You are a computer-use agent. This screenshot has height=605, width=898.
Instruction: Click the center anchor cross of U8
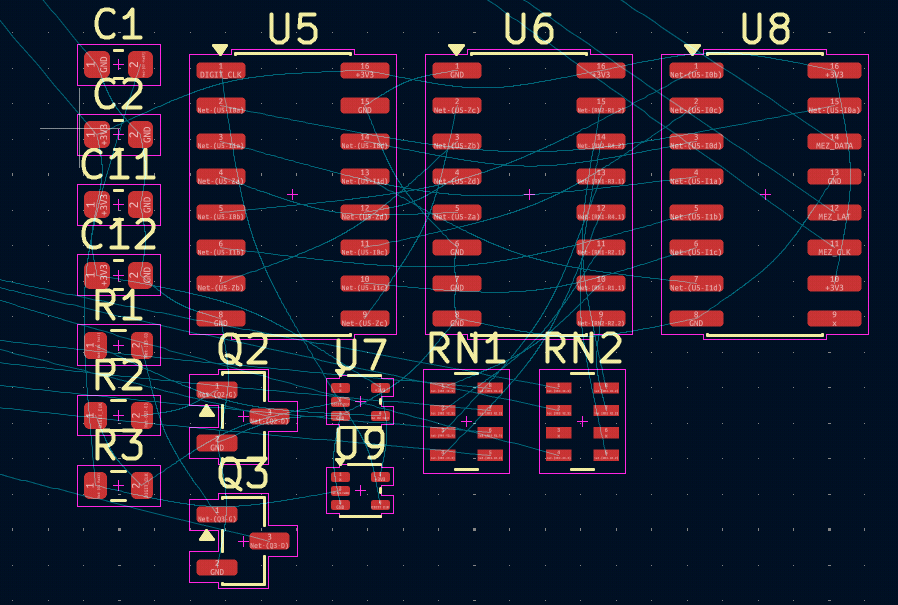765,195
